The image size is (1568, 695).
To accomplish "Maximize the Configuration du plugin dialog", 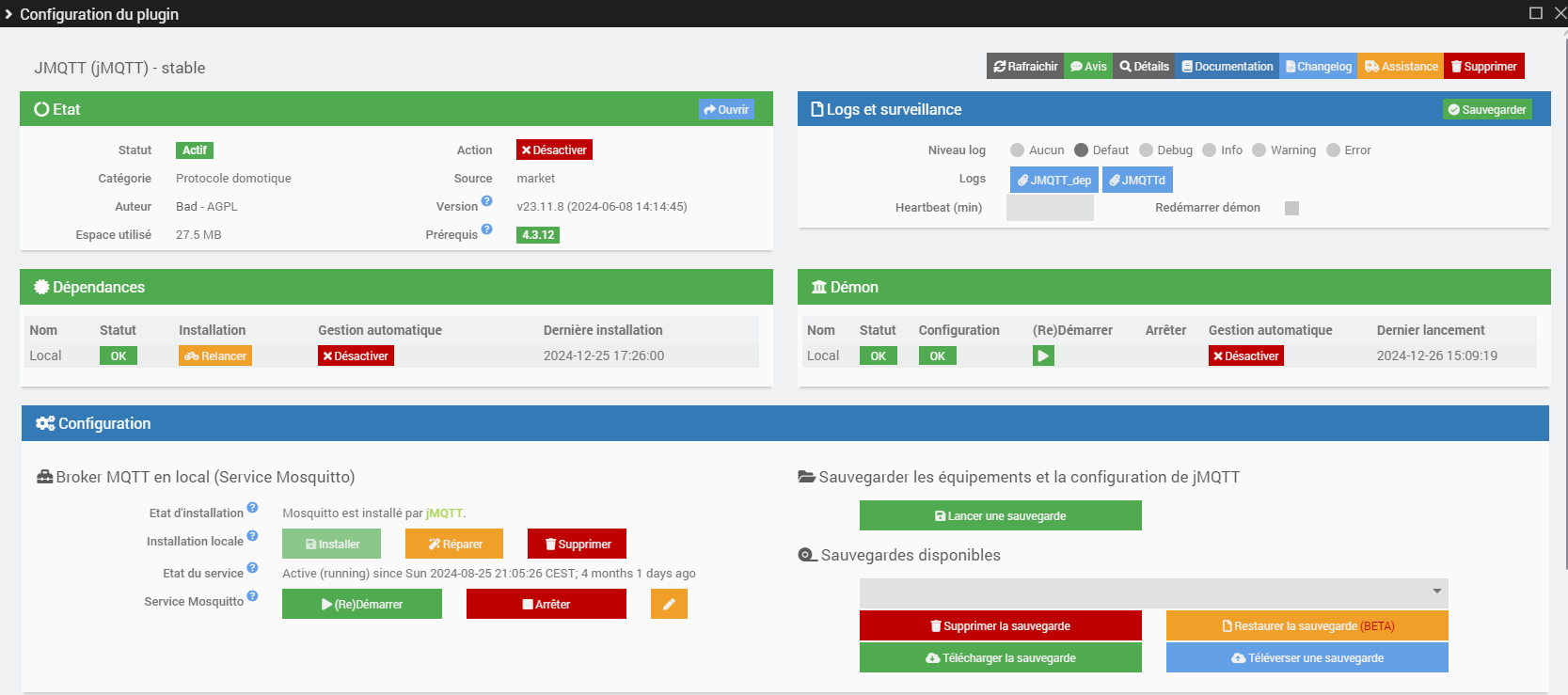I will (1536, 13).
